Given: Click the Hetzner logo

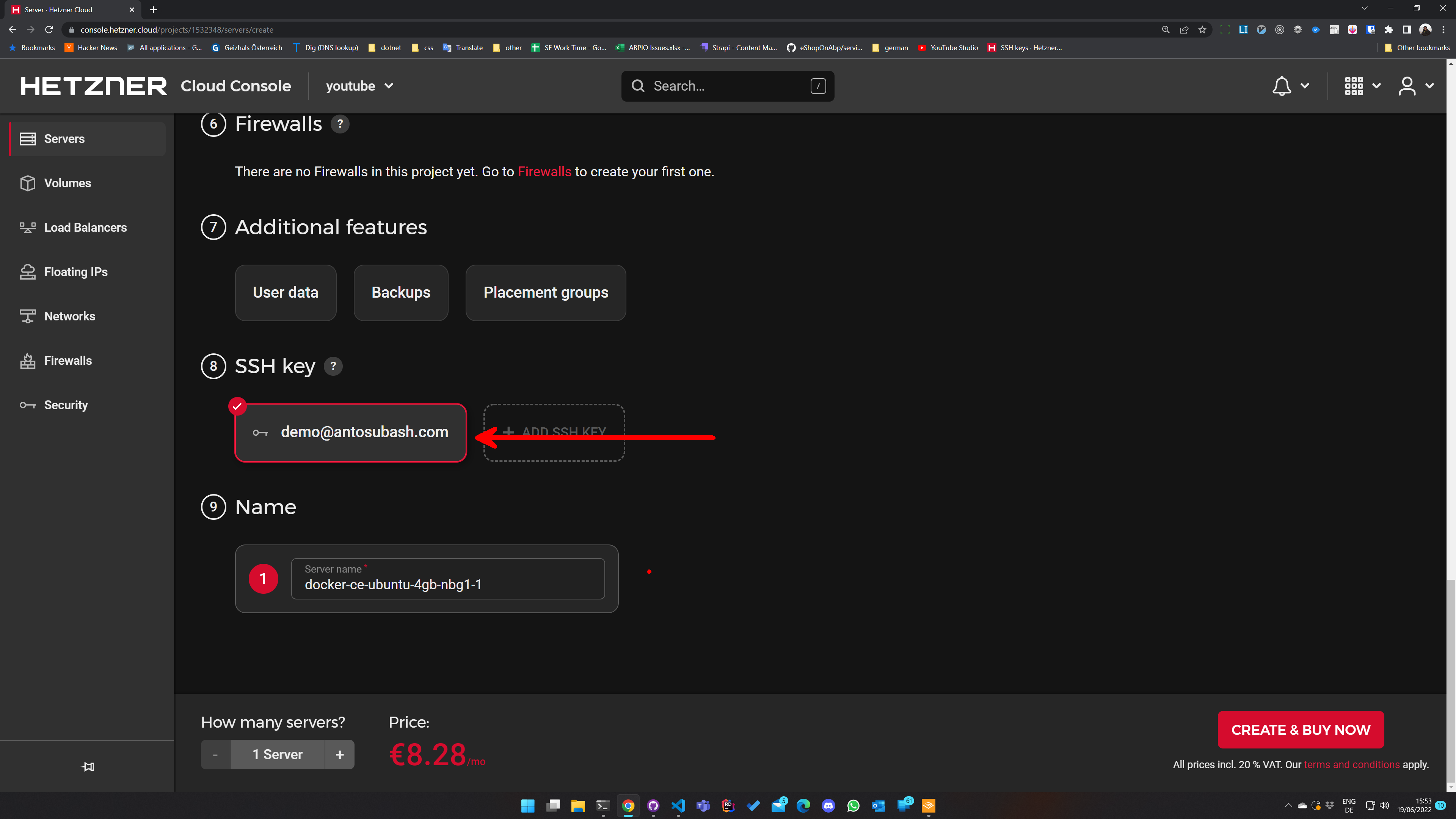Looking at the screenshot, I should coord(94,86).
